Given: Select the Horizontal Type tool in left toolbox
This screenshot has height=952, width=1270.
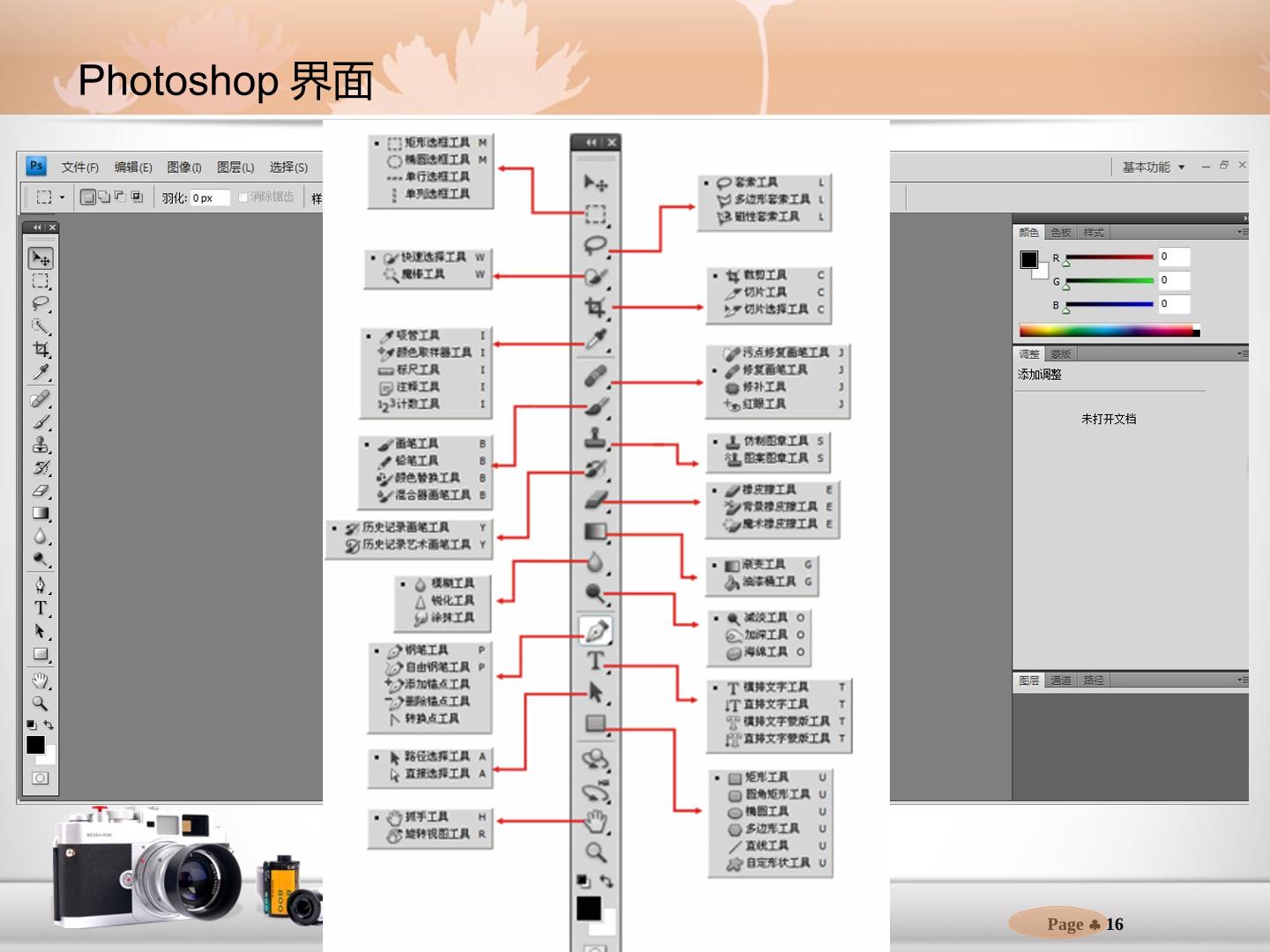Looking at the screenshot, I should 41,608.
